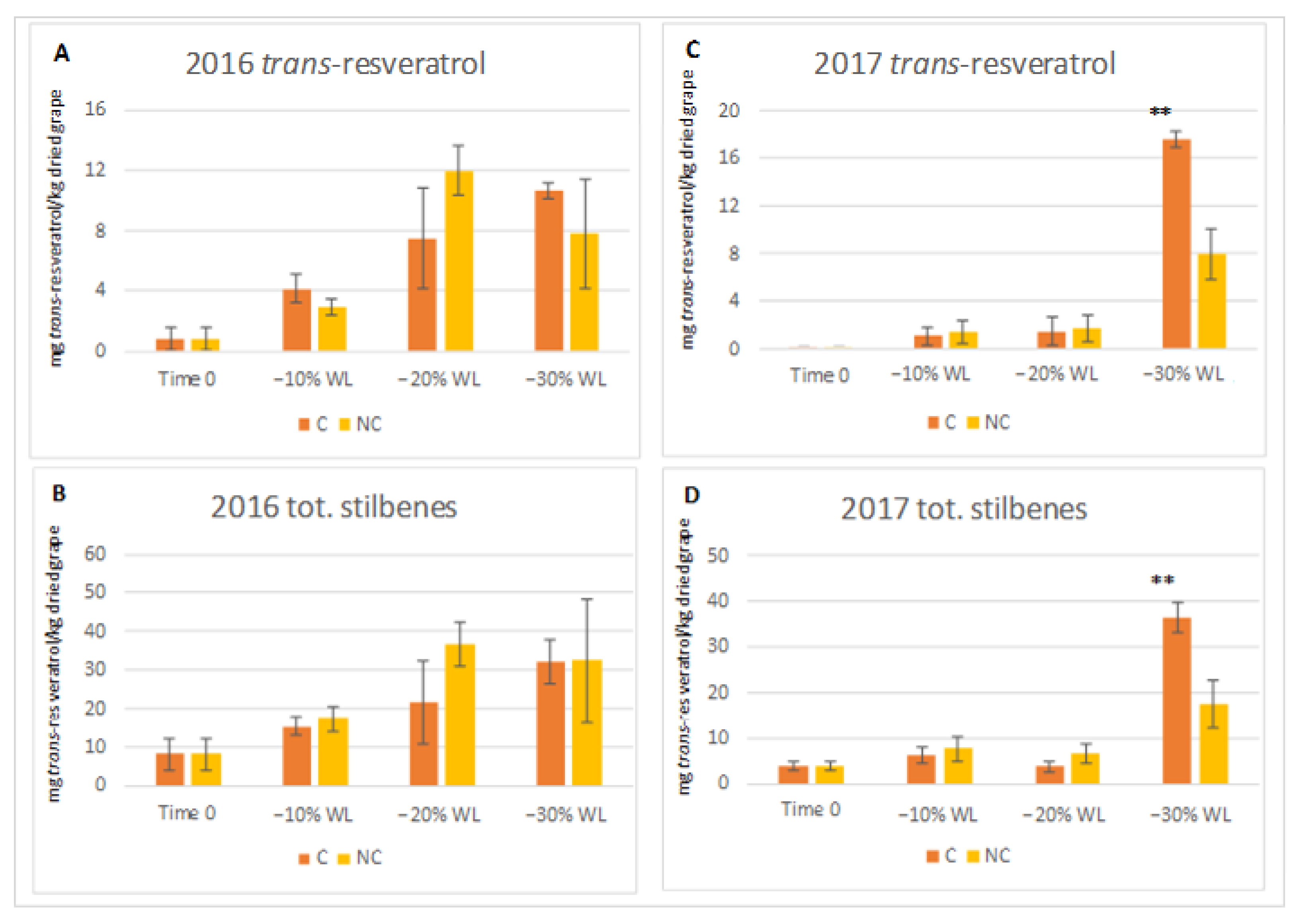Click the '2017 trans-resveratrol' chart title

(964, 63)
